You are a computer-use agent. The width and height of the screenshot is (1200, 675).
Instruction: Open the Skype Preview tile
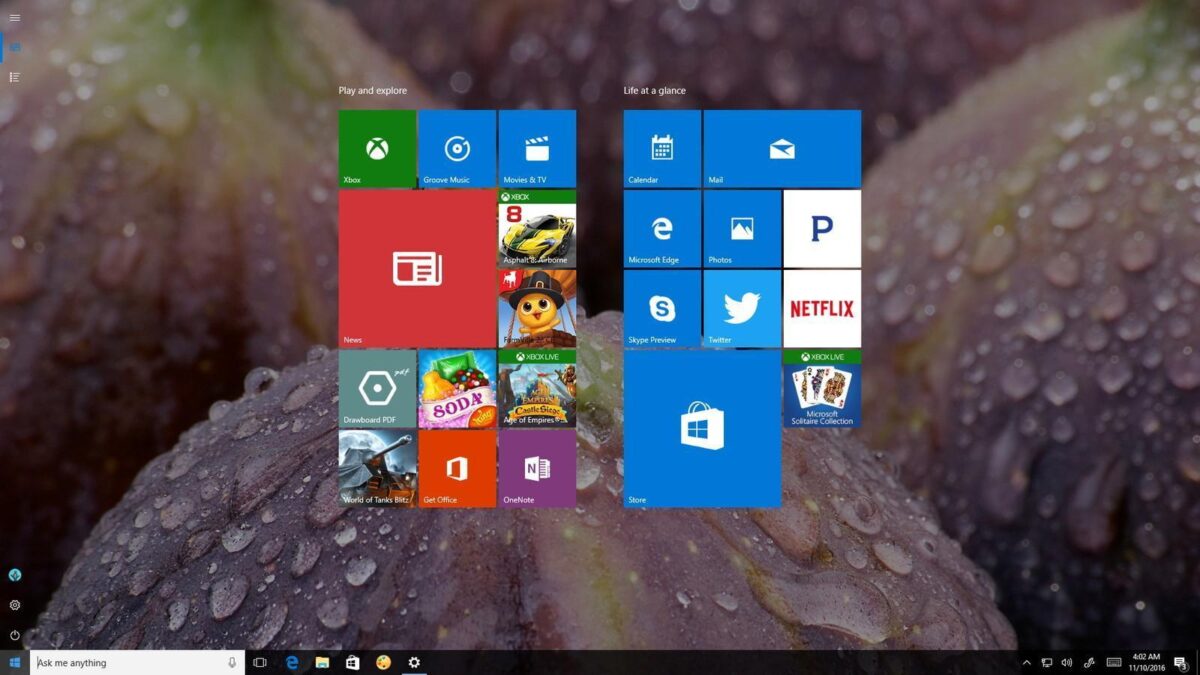660,308
